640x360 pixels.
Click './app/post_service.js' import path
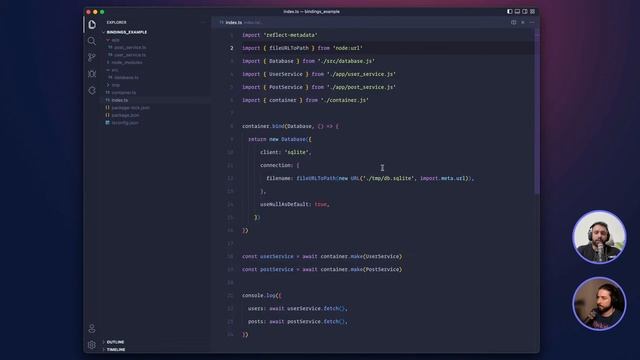coord(361,87)
